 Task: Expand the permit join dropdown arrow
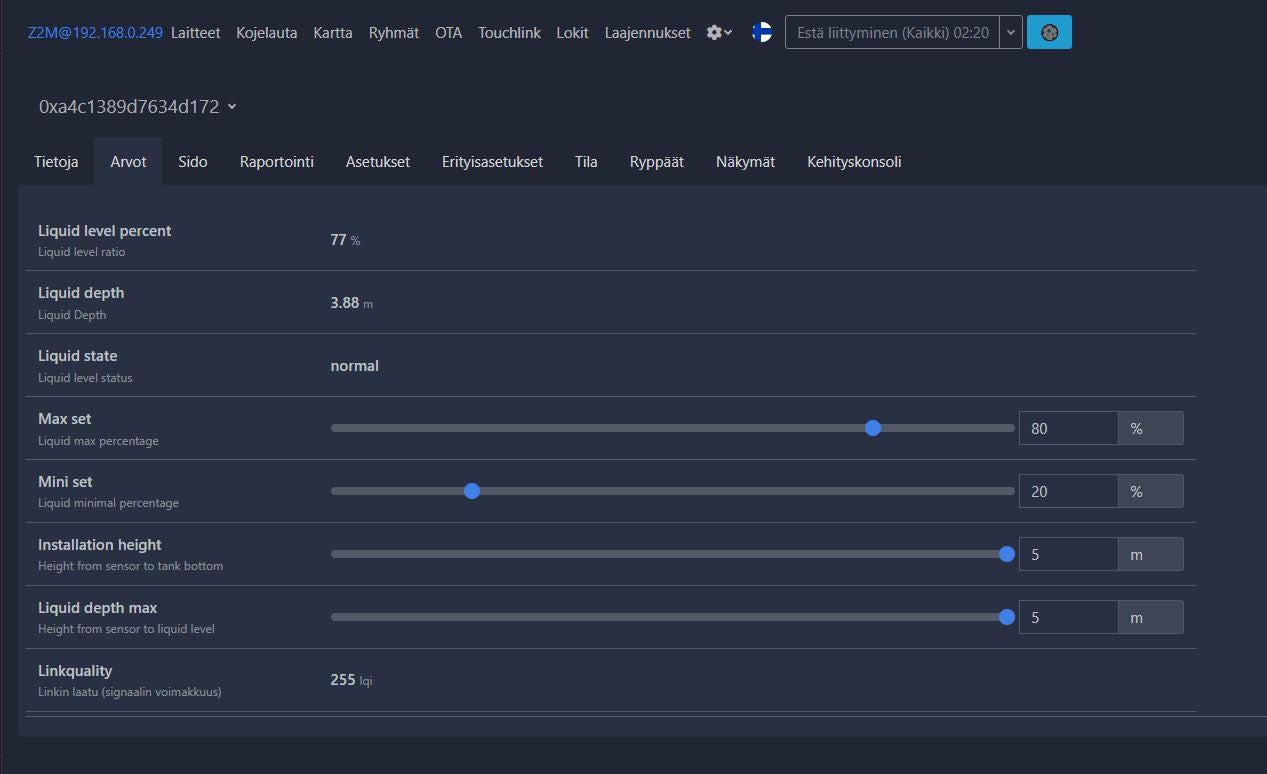1011,32
